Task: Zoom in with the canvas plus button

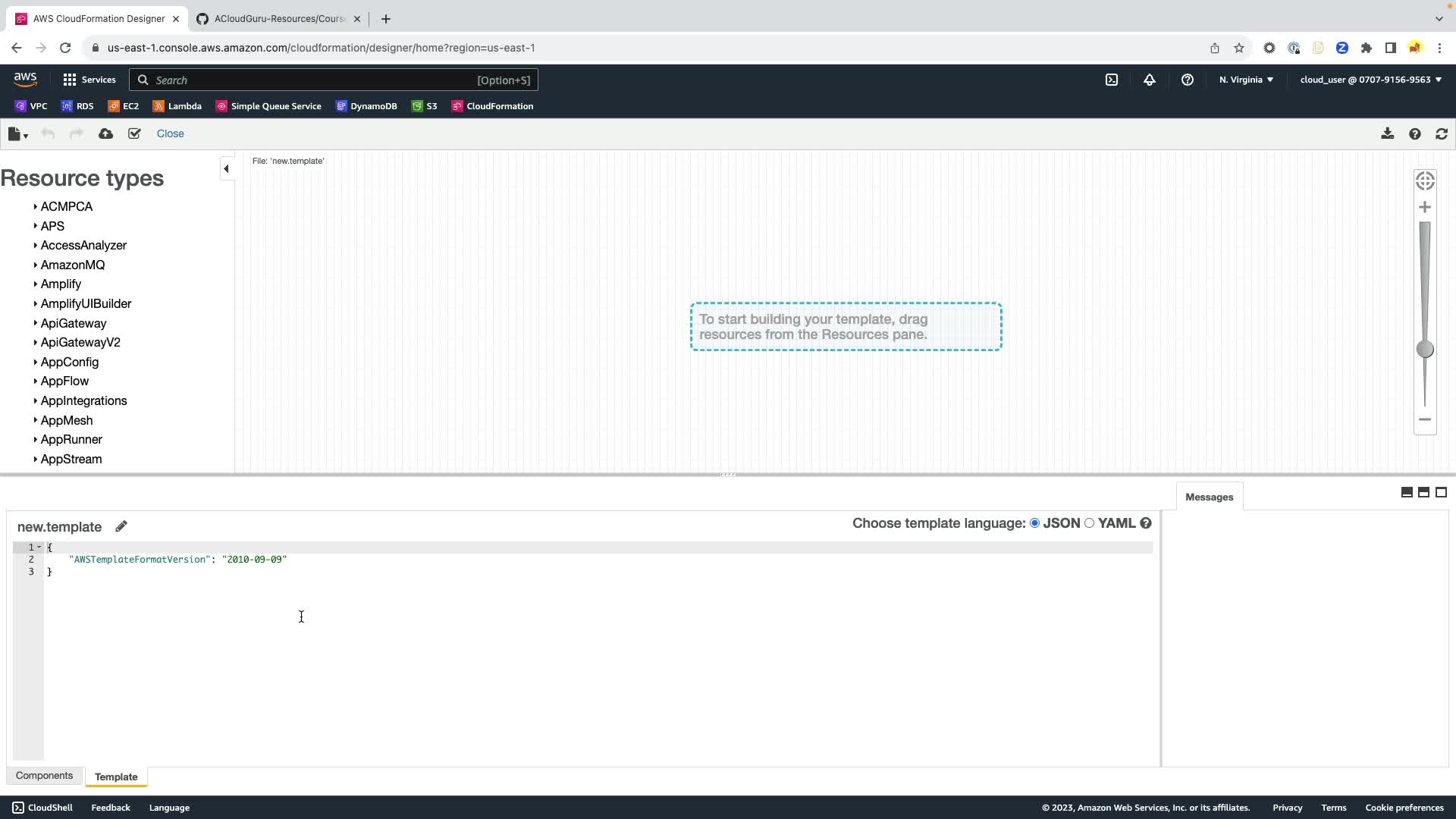Action: (1425, 207)
